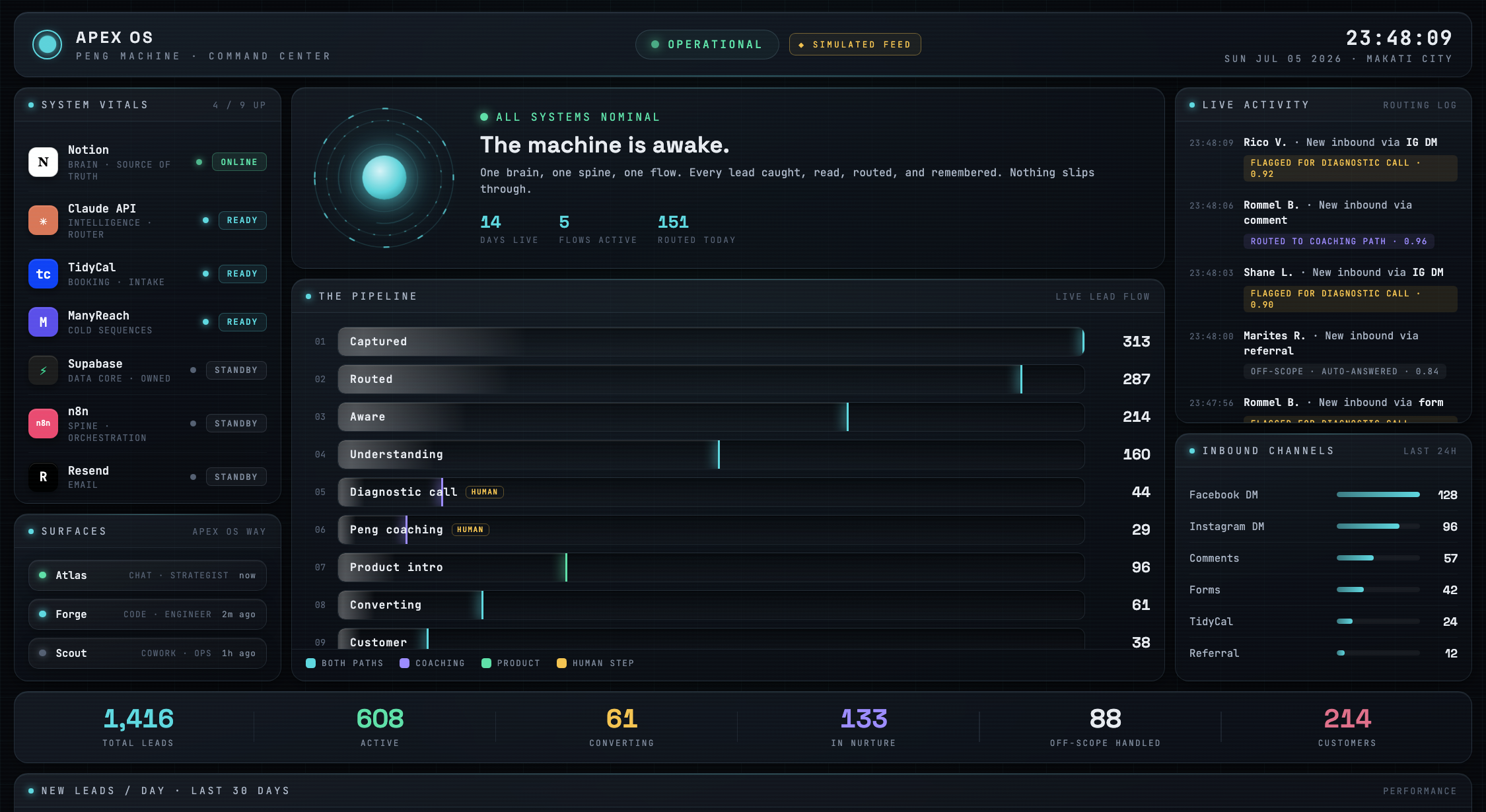
Task: Click the Claude API asterisk icon
Action: [x=43, y=220]
